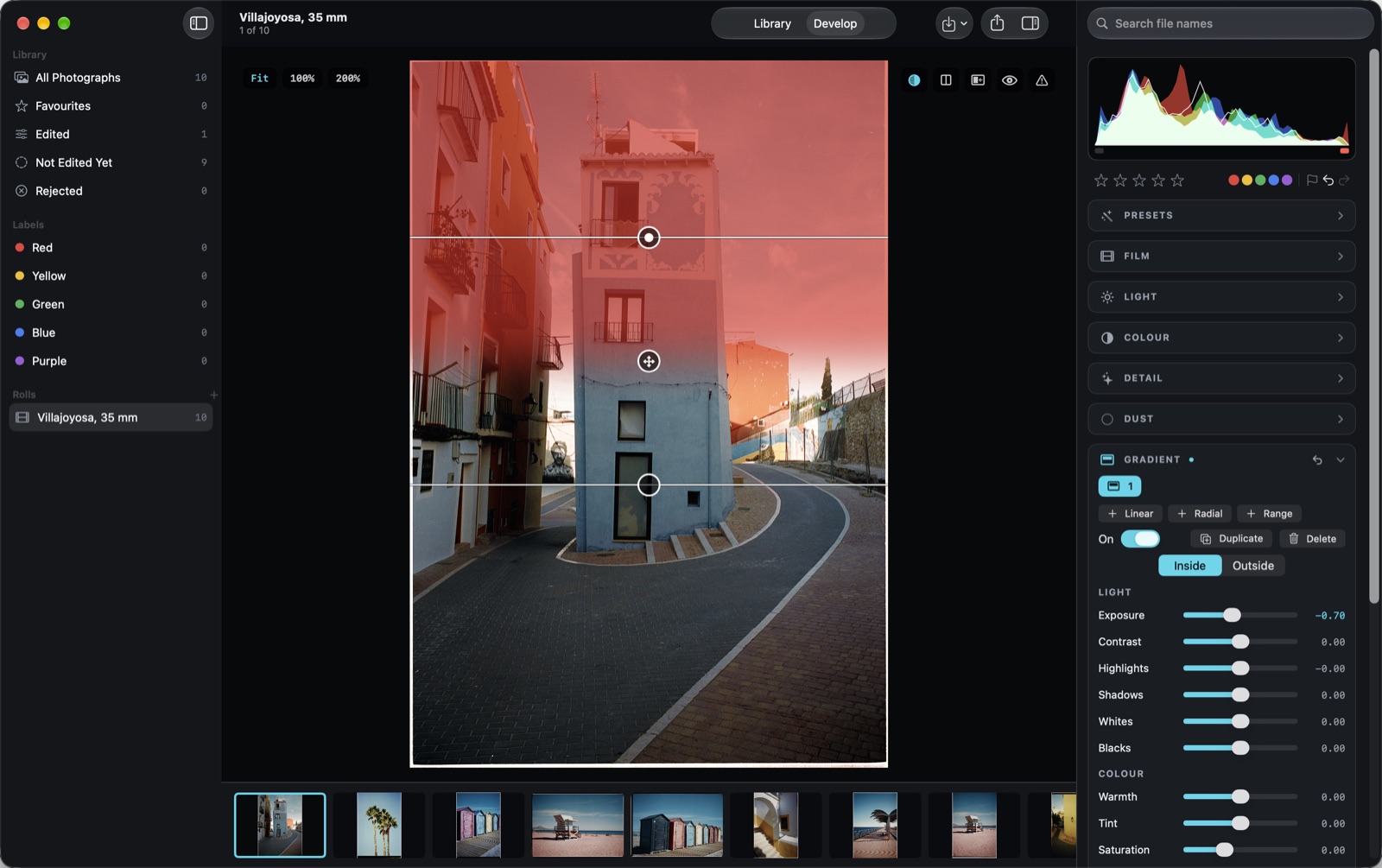The height and width of the screenshot is (868, 1382).
Task: Expand the Dust panel
Action: coord(1221,419)
